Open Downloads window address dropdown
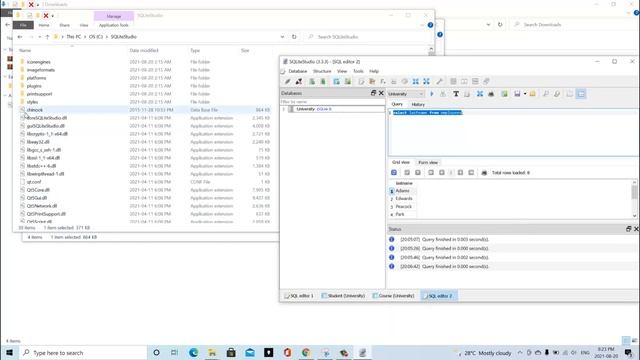The width and height of the screenshot is (640, 360). (488, 24)
